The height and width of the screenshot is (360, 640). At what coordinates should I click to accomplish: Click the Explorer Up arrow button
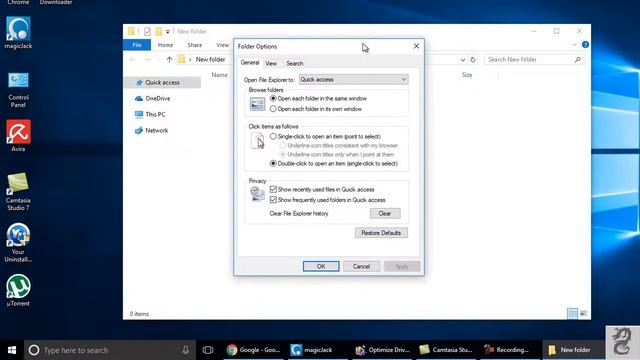(169, 60)
